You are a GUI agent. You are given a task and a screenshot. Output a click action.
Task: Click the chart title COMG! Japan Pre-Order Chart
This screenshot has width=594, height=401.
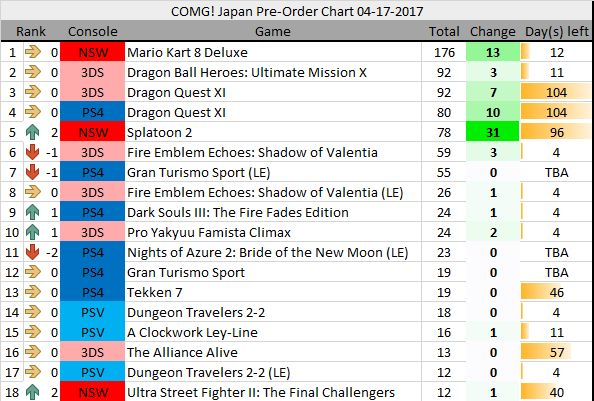tap(297, 11)
